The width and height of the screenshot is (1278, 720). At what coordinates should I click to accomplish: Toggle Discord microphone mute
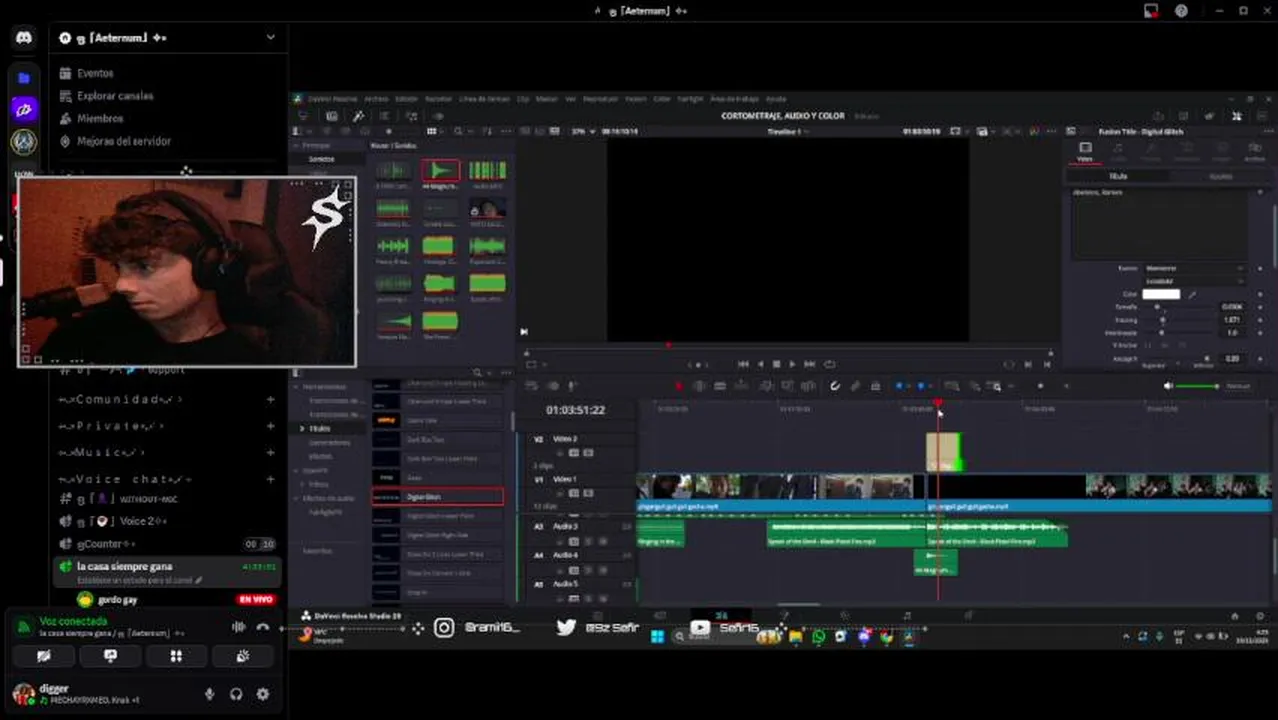pos(209,694)
